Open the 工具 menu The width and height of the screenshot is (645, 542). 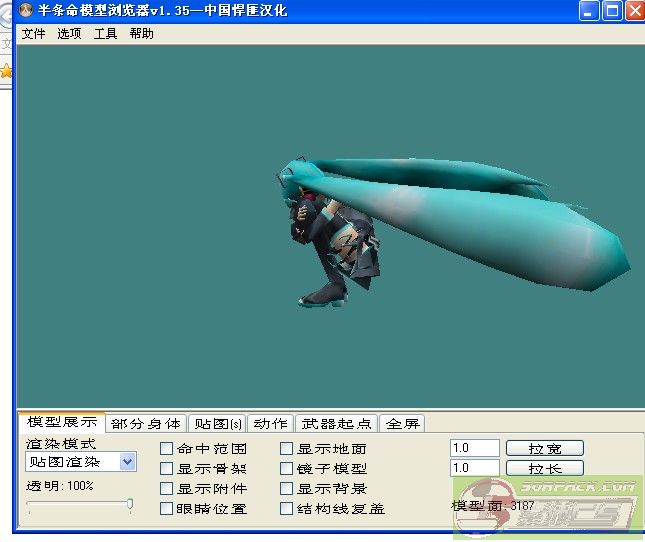(105, 34)
